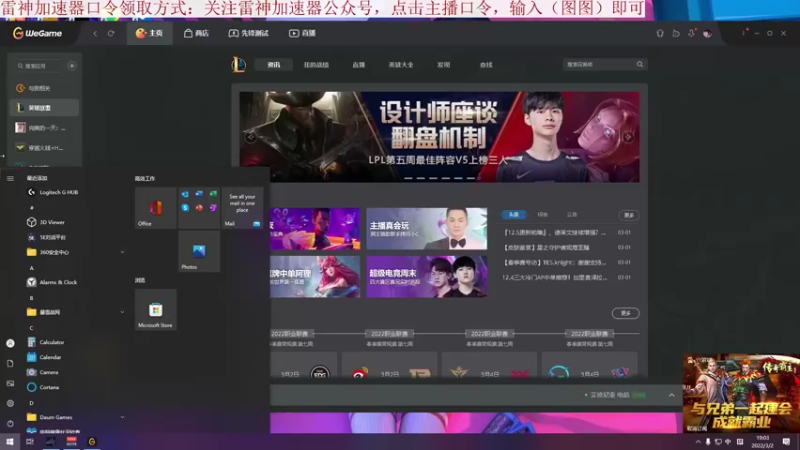
Task: Open the user avatar in the WeGame header
Action: point(707,33)
